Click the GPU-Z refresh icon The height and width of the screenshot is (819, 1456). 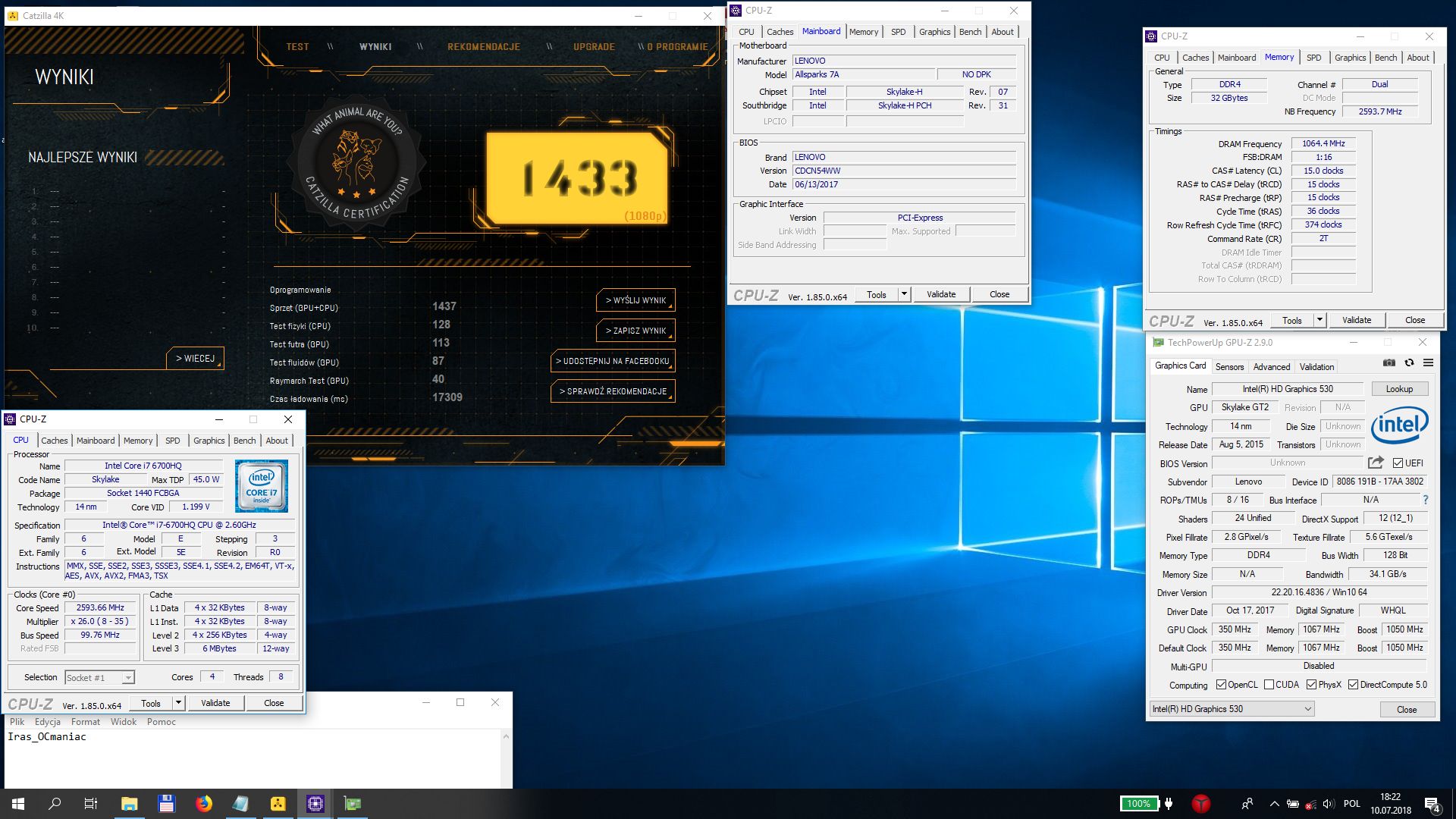pos(1409,363)
